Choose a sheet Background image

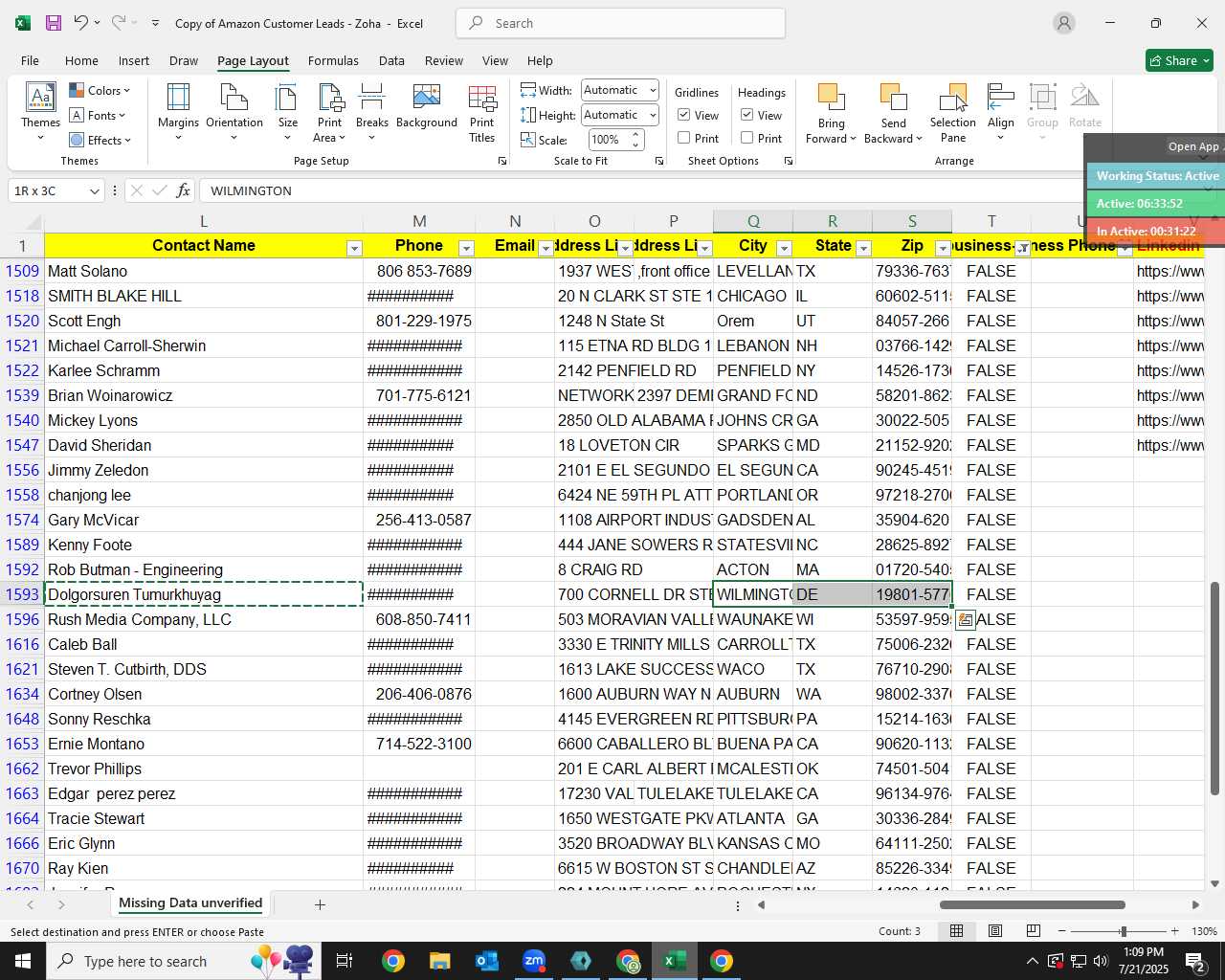point(427,107)
